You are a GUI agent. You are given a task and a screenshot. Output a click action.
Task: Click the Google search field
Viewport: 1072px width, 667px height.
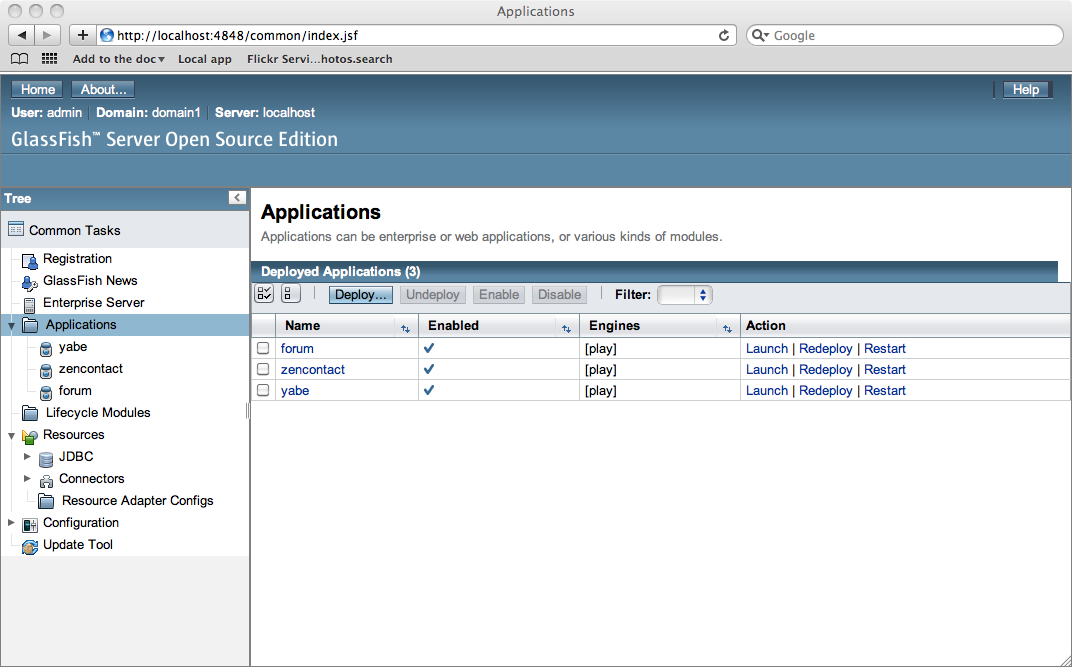coord(912,36)
